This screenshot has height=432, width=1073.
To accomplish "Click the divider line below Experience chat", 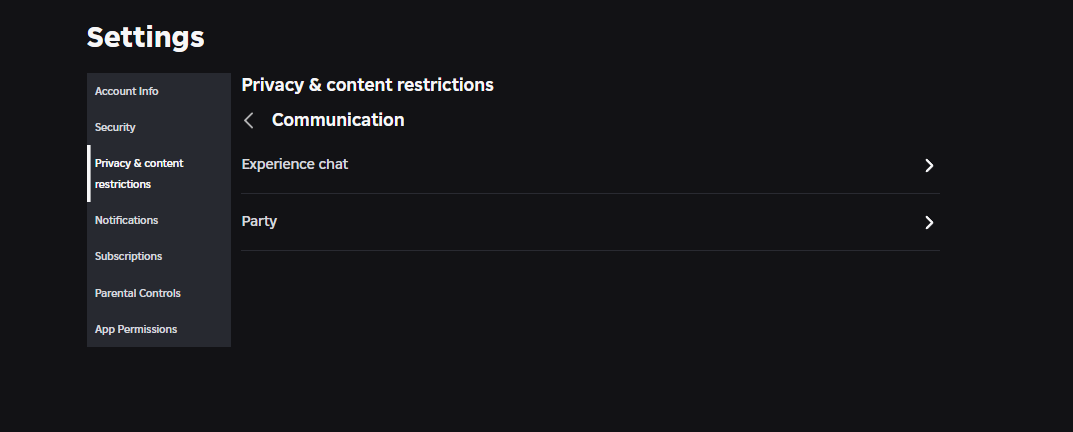I will pos(590,193).
